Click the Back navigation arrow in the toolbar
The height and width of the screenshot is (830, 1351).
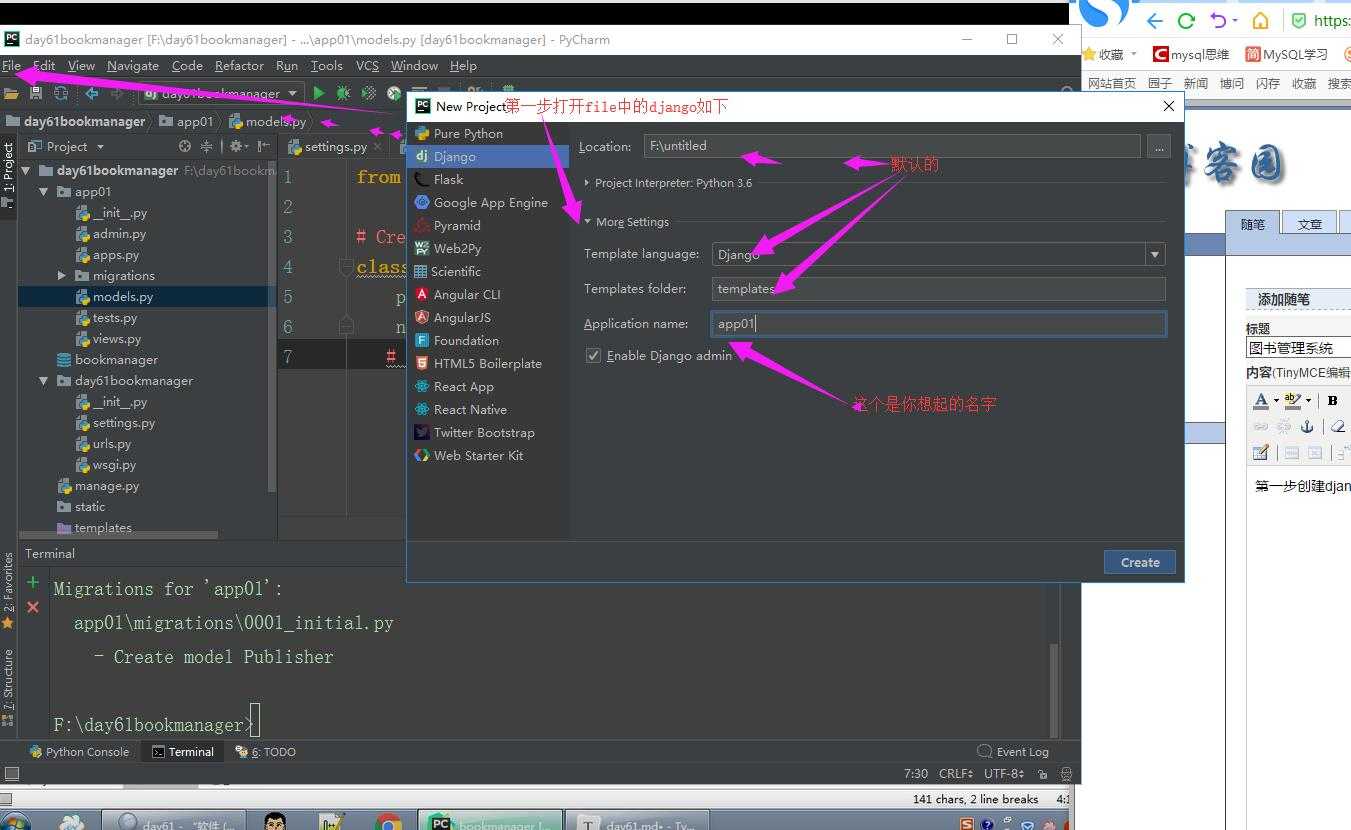click(92, 93)
